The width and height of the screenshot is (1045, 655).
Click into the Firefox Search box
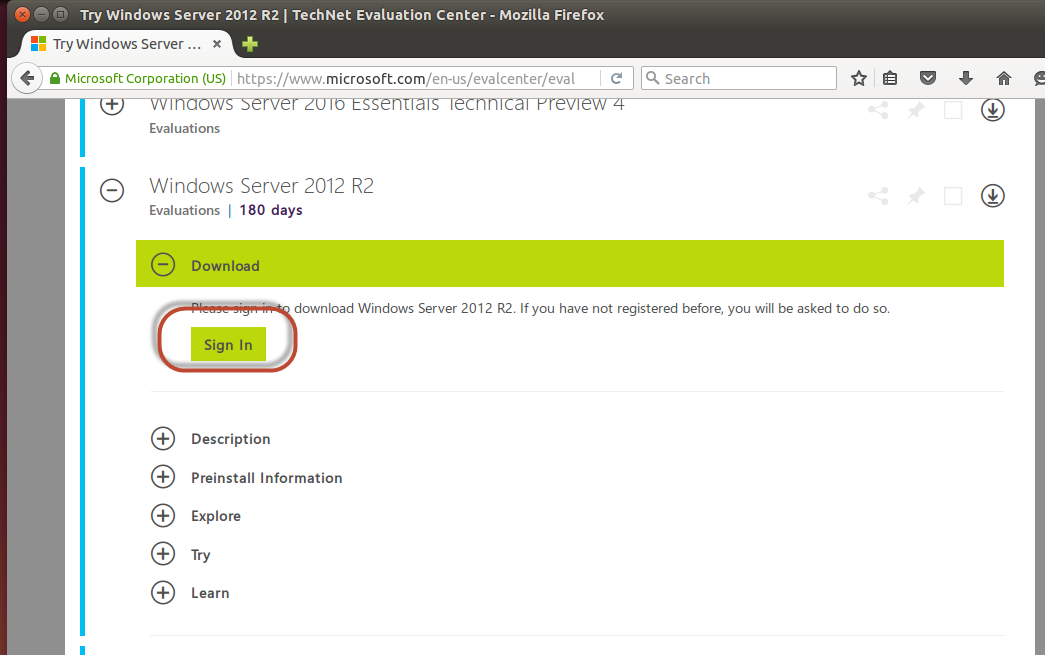pos(738,79)
